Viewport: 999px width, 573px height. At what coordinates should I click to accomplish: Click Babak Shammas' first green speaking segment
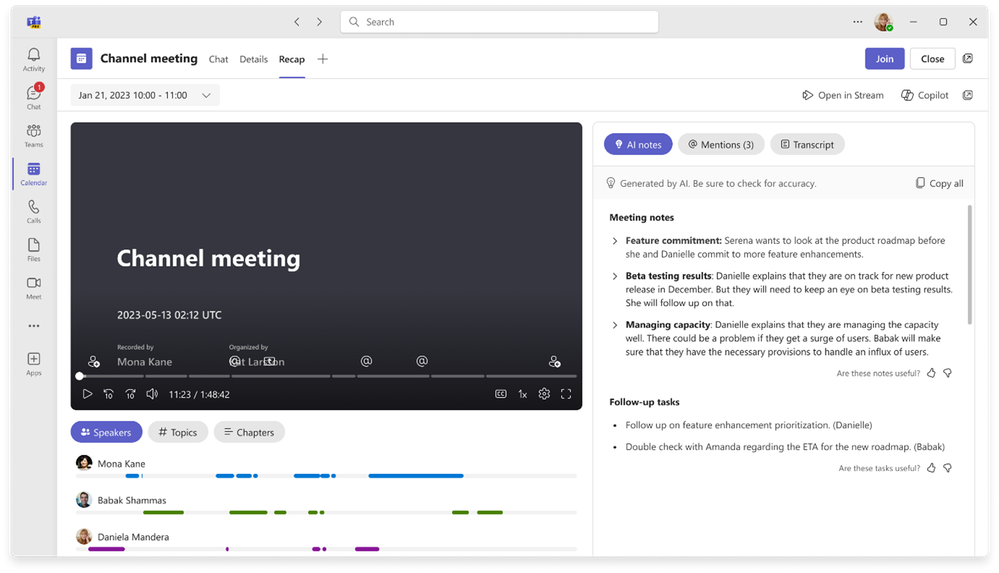coord(163,512)
